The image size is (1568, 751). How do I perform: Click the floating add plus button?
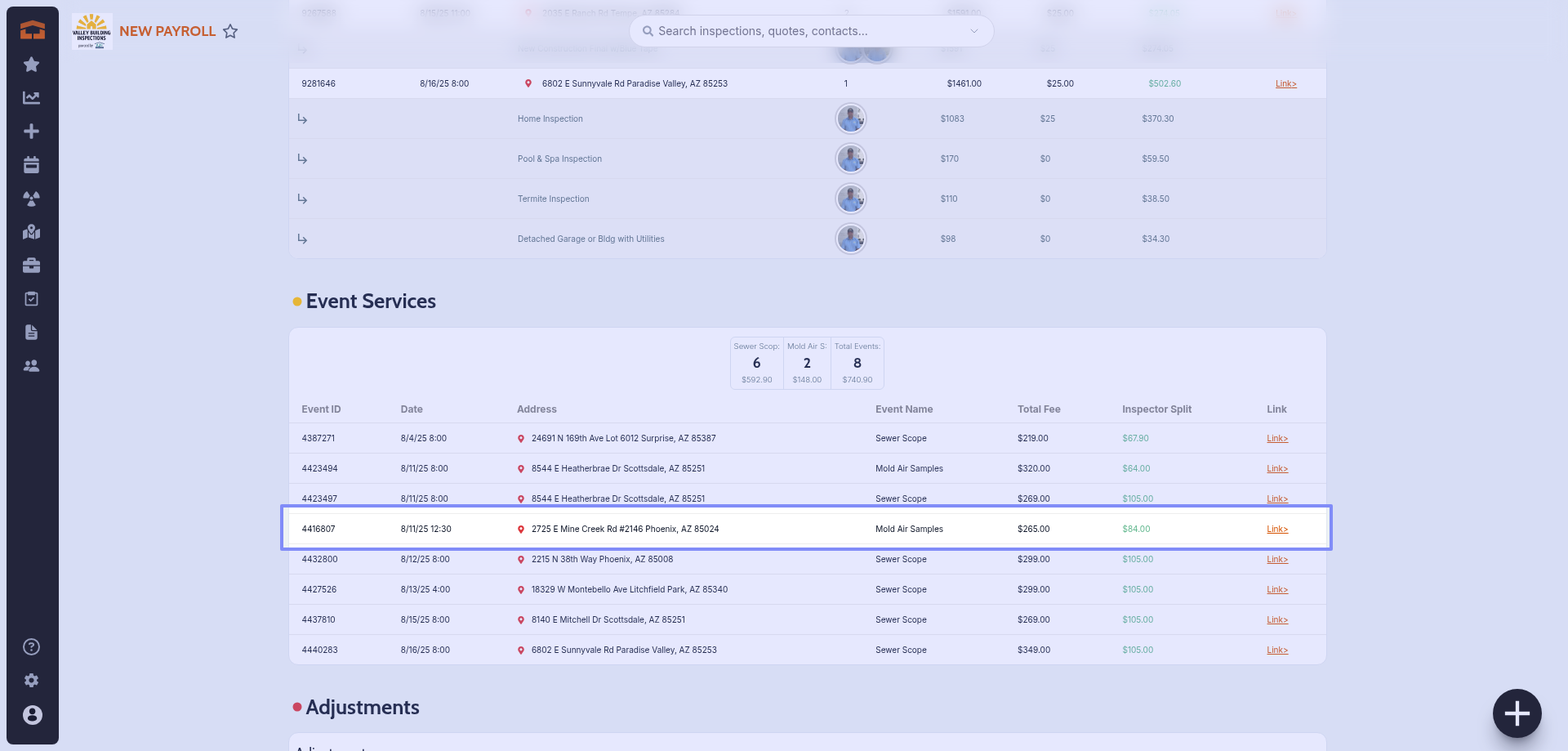coord(1517,713)
